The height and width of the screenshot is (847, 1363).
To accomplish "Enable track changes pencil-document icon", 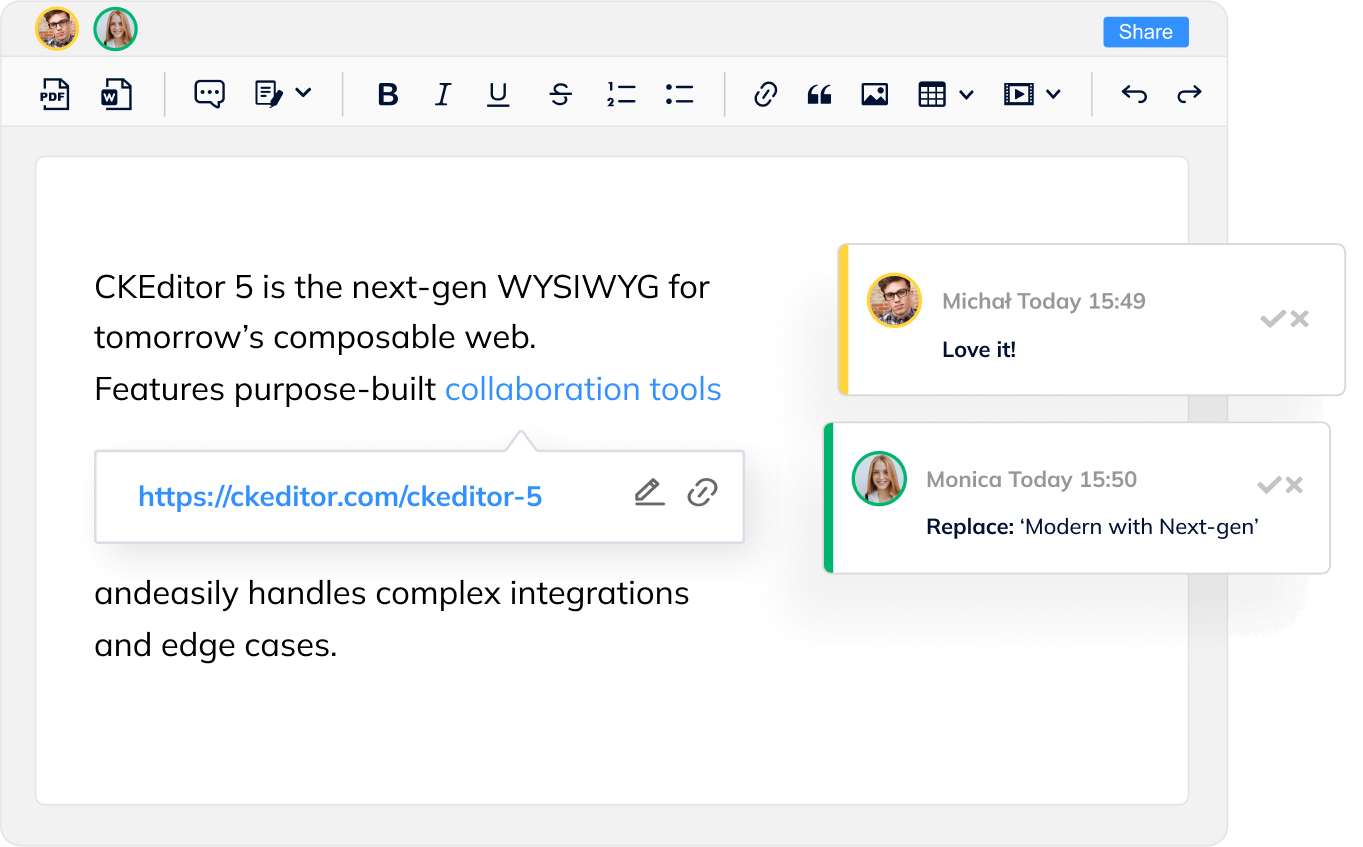I will coord(269,94).
